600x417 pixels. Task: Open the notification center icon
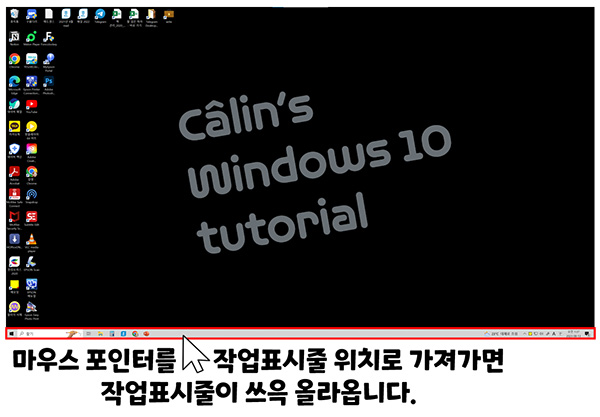[x=587, y=334]
